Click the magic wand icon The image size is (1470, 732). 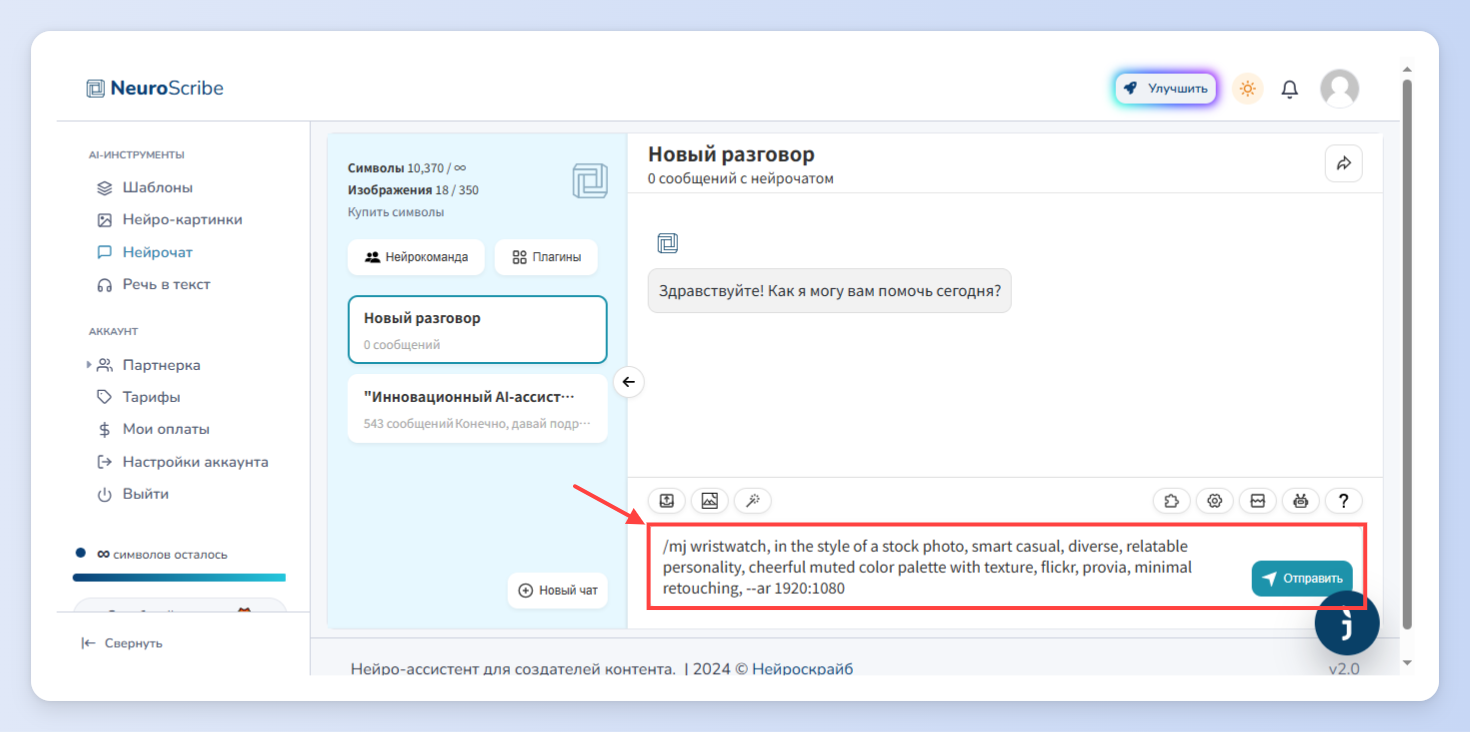coord(753,501)
